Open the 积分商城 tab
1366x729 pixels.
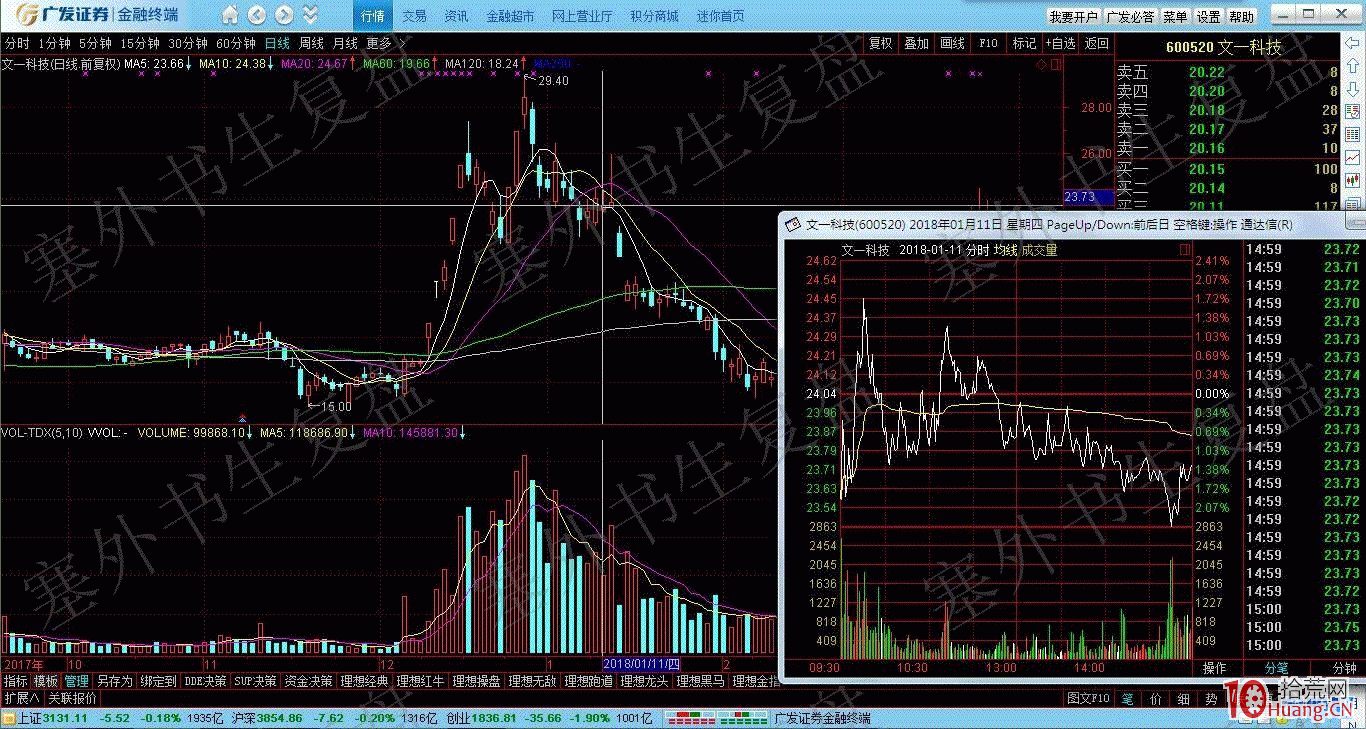coord(654,16)
